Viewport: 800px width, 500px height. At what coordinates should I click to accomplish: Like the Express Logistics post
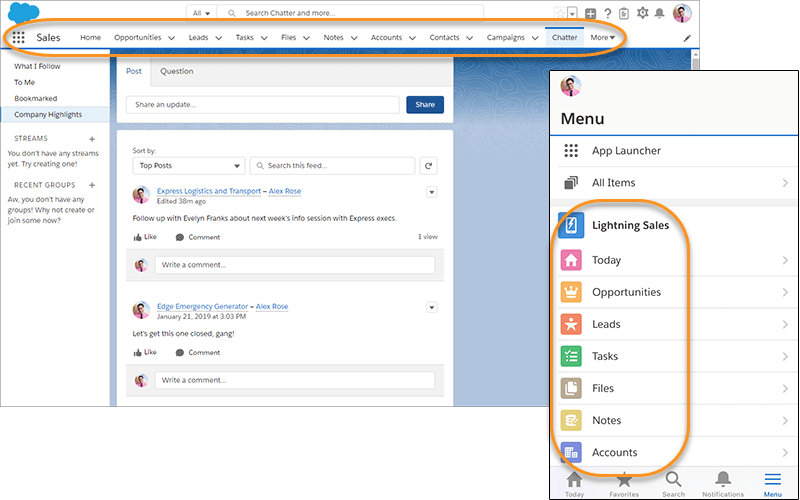pyautogui.click(x=145, y=237)
